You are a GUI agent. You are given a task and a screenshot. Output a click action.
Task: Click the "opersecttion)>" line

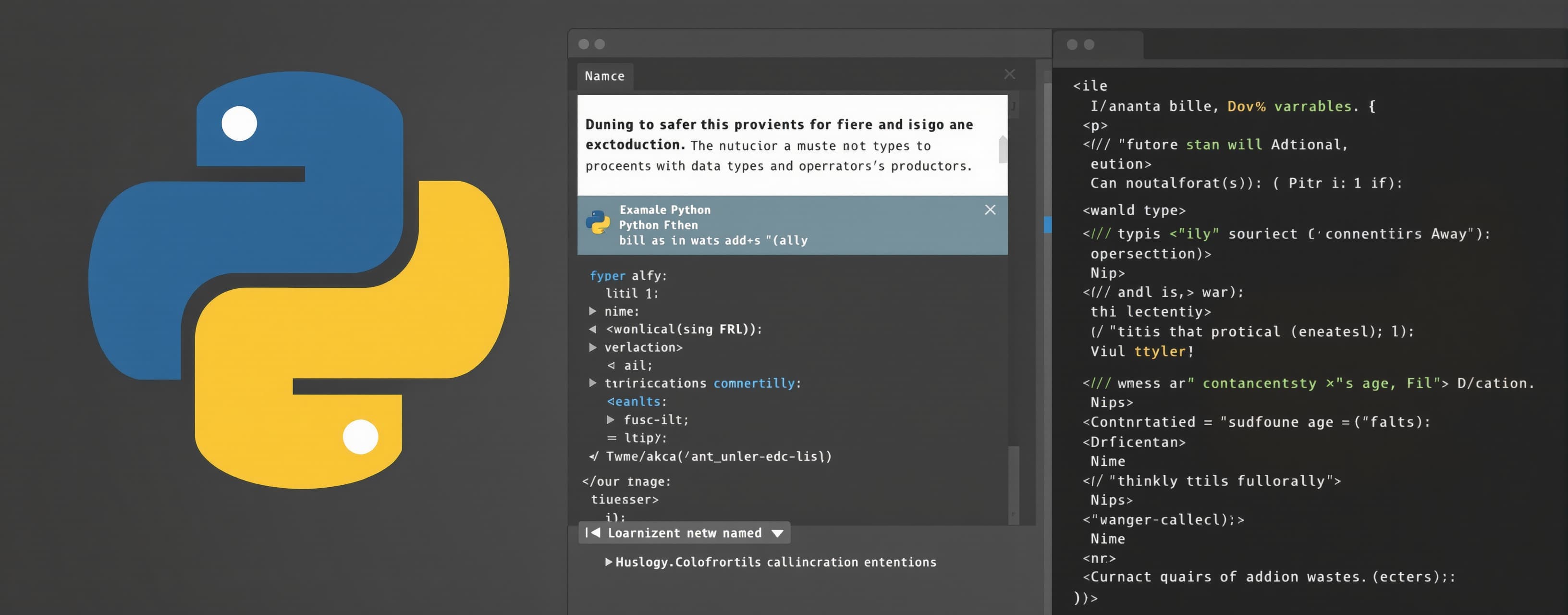1151,253
